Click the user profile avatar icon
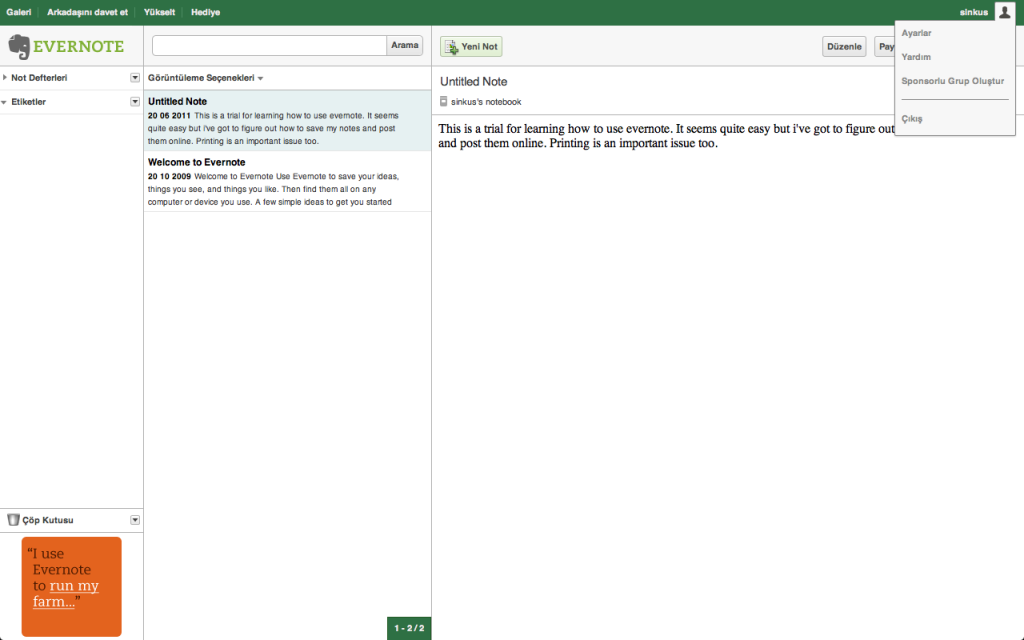1024x640 pixels. point(1004,12)
